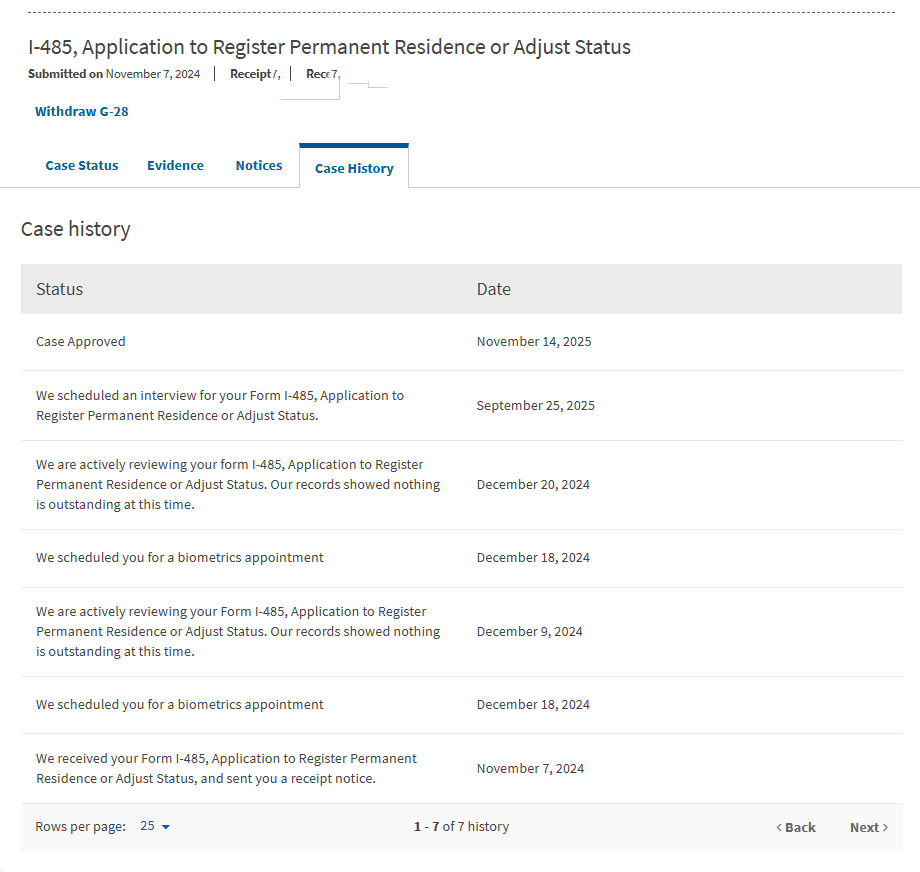
Task: Select the receipt notice status entry
Action: point(226,768)
